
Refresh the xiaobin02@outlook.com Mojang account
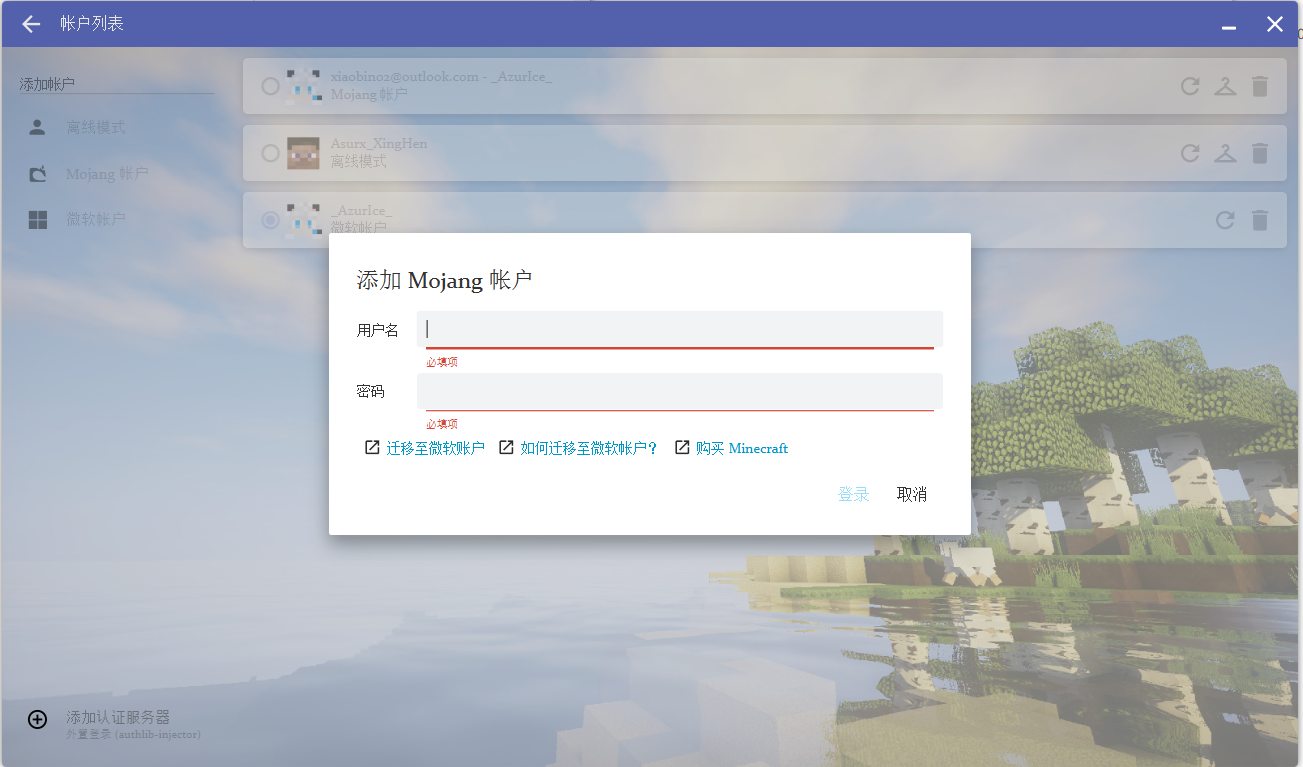(1190, 86)
